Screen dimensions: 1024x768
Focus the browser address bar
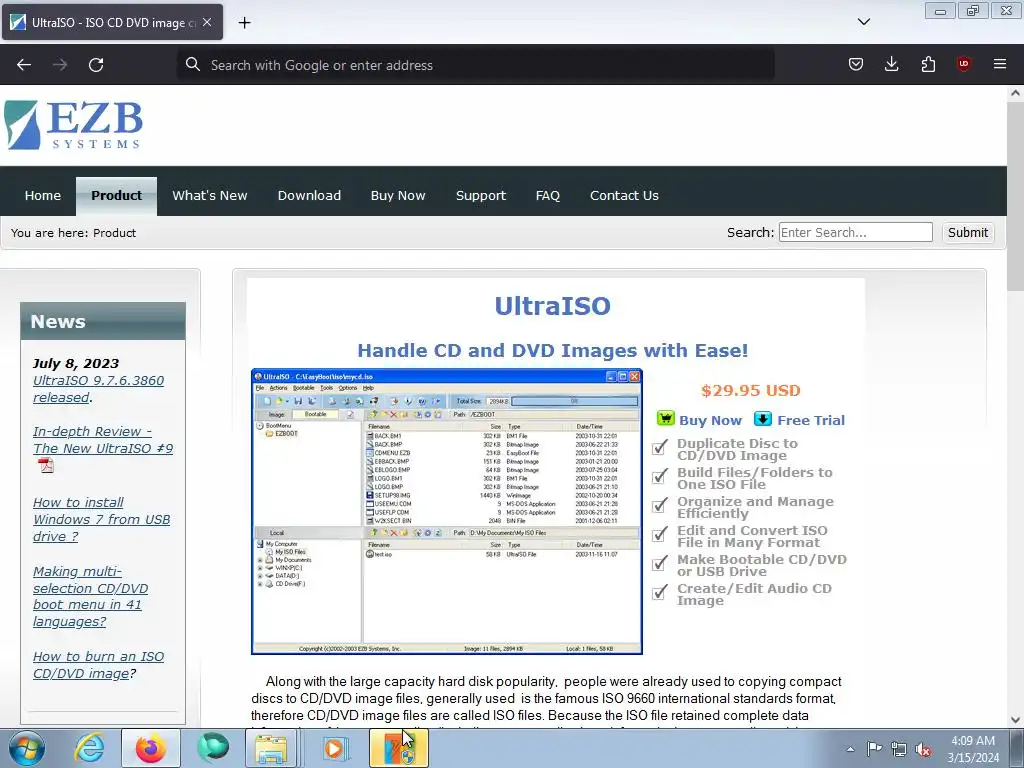click(x=475, y=65)
